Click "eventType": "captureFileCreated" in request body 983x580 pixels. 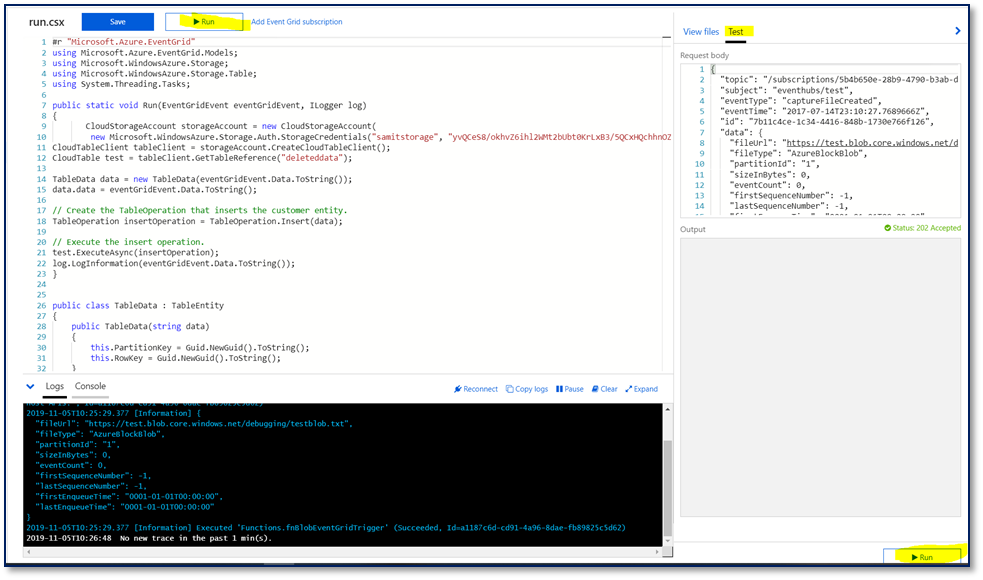pos(801,101)
